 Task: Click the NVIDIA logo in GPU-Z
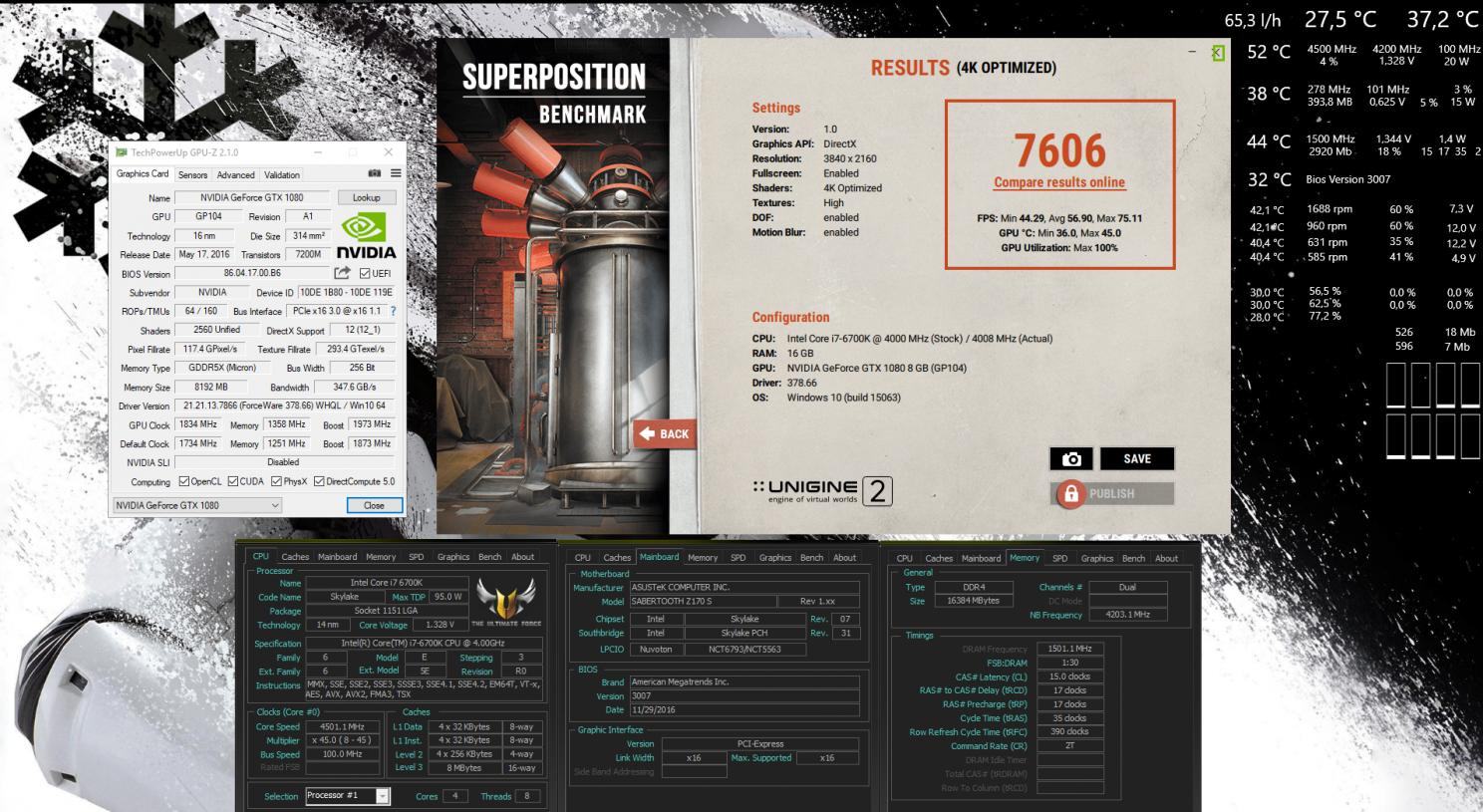click(366, 236)
